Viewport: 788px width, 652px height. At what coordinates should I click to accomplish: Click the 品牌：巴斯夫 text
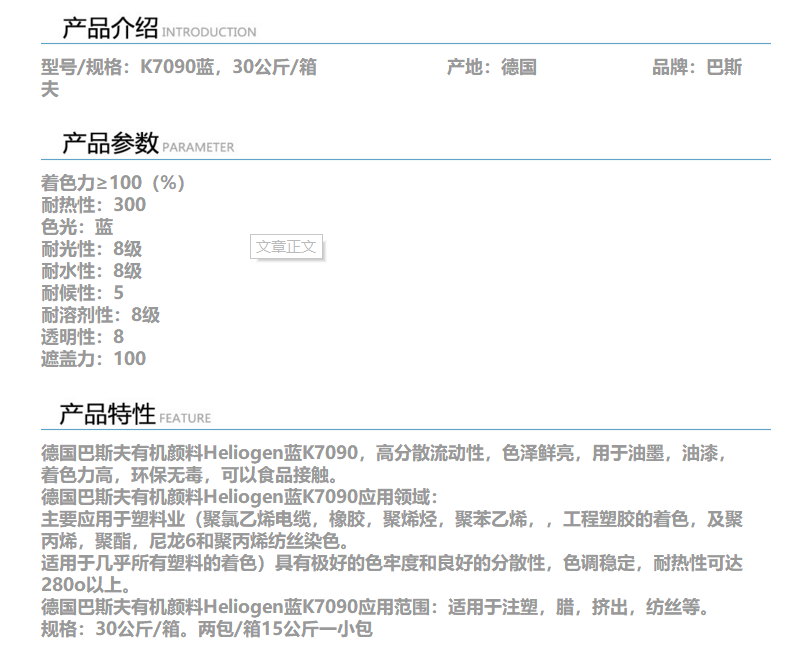[697, 68]
